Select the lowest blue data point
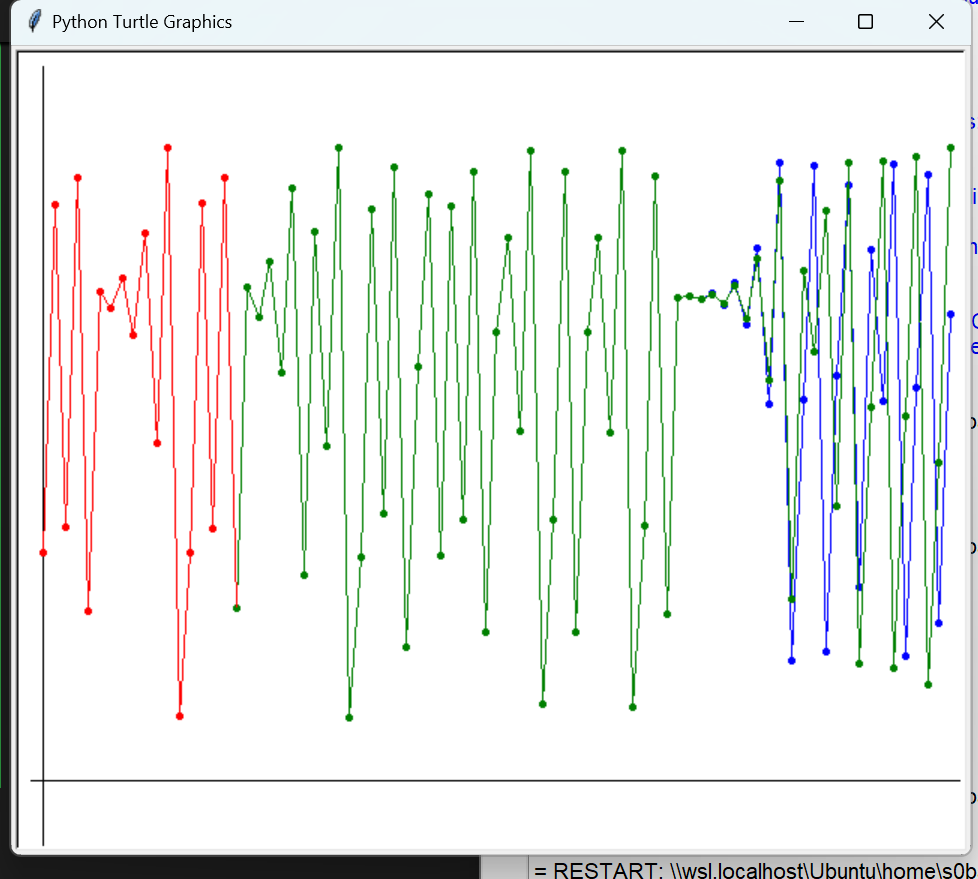The width and height of the screenshot is (978, 879). (x=791, y=660)
